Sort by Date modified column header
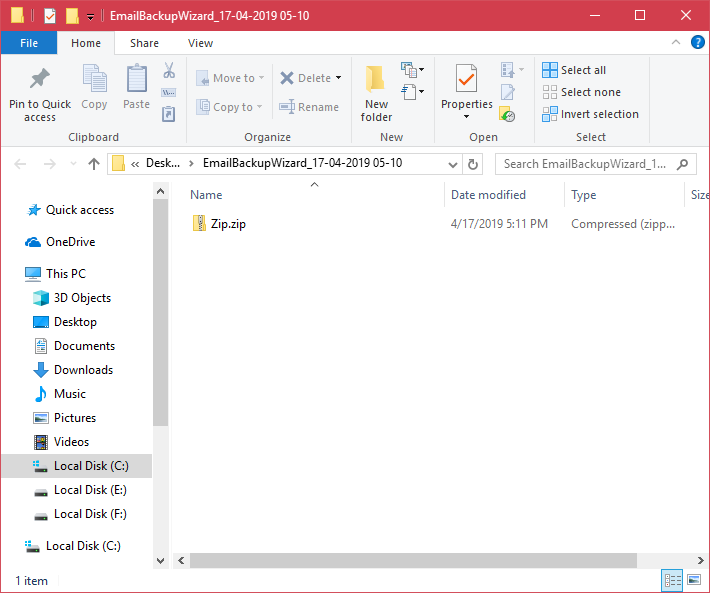The width and height of the screenshot is (710, 593). [488, 195]
